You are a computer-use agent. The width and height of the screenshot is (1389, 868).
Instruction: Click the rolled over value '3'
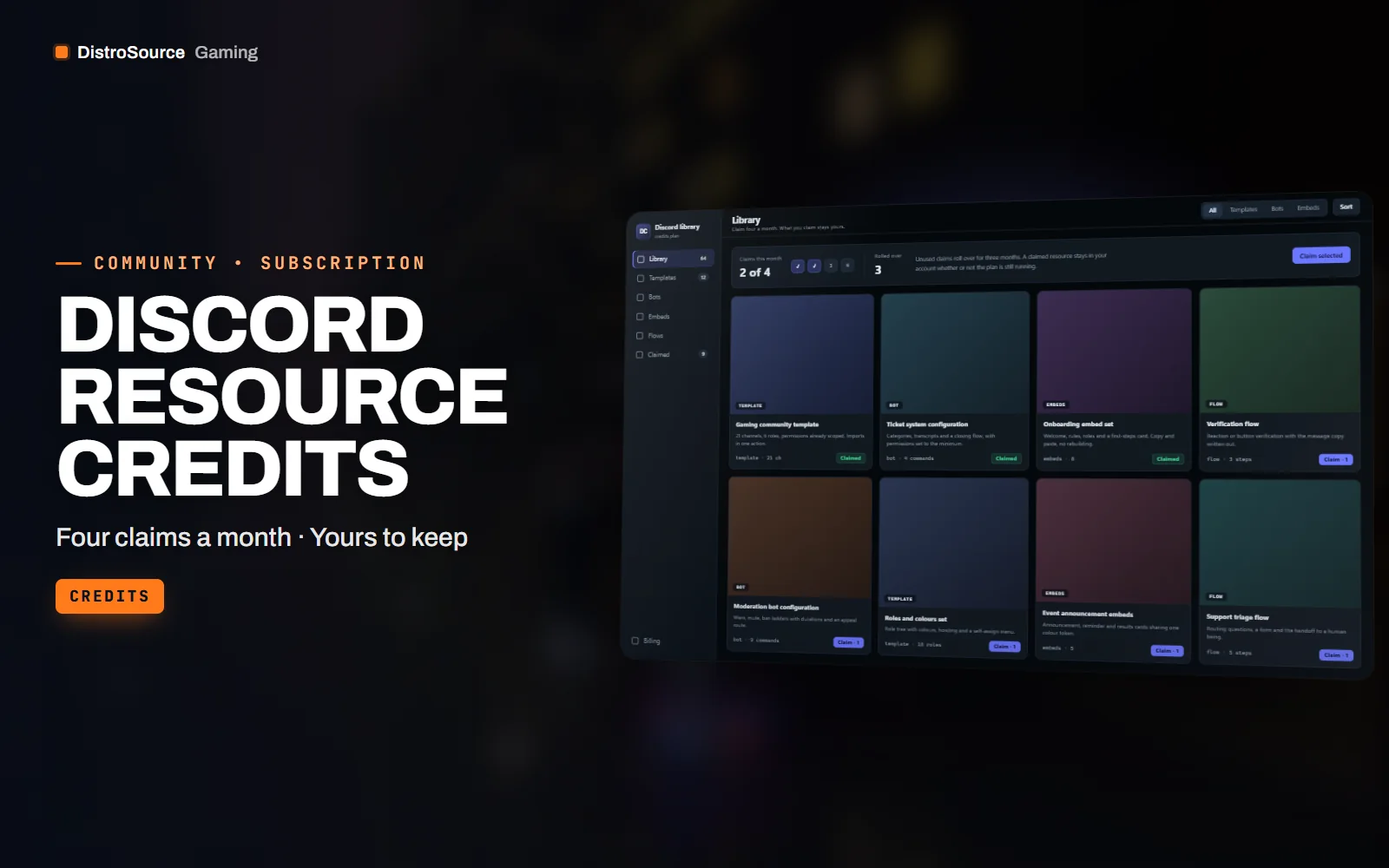tap(878, 270)
